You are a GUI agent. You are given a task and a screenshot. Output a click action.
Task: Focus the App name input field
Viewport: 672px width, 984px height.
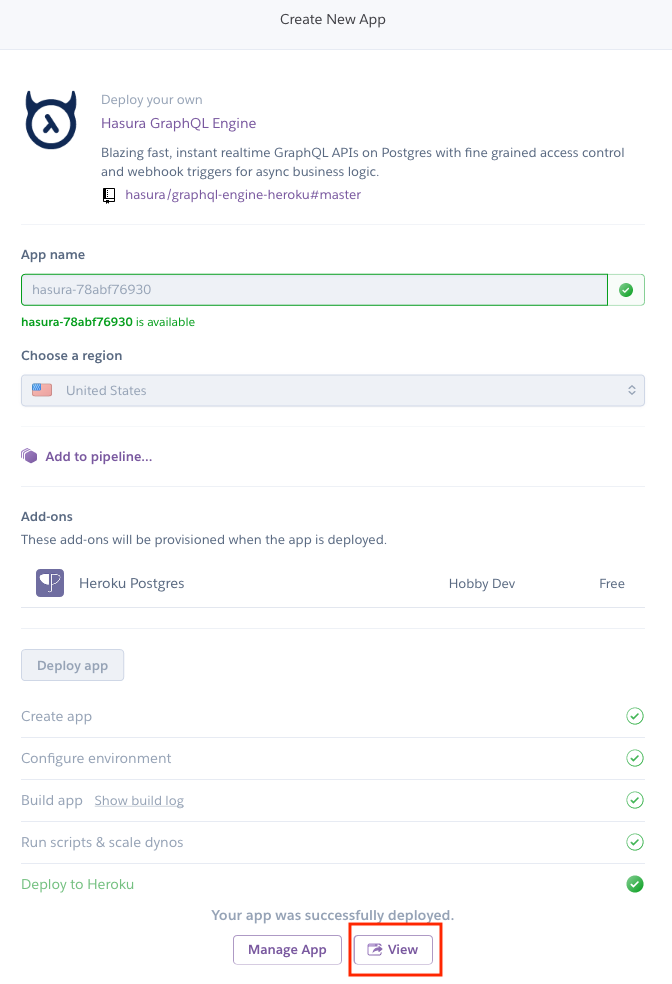314,290
